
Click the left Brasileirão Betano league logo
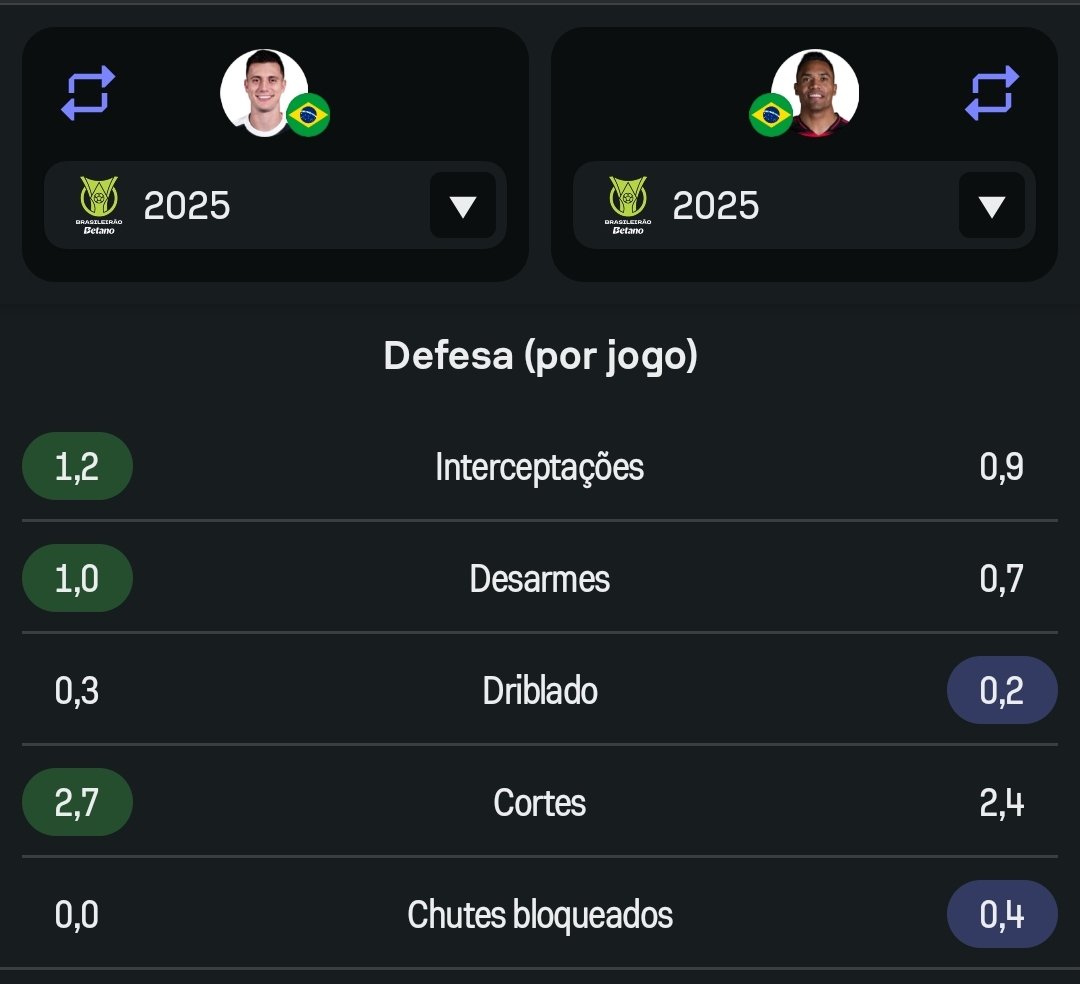pos(98,205)
